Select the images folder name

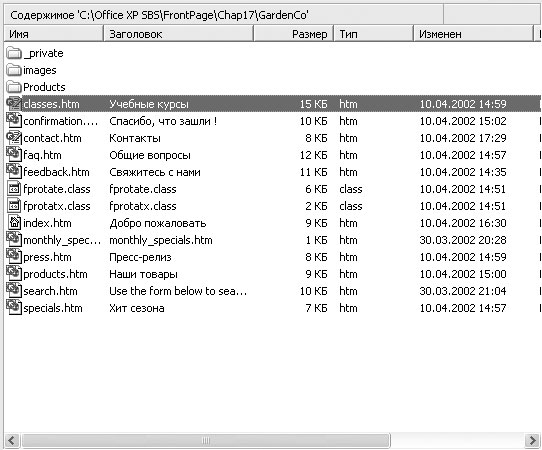(40, 70)
